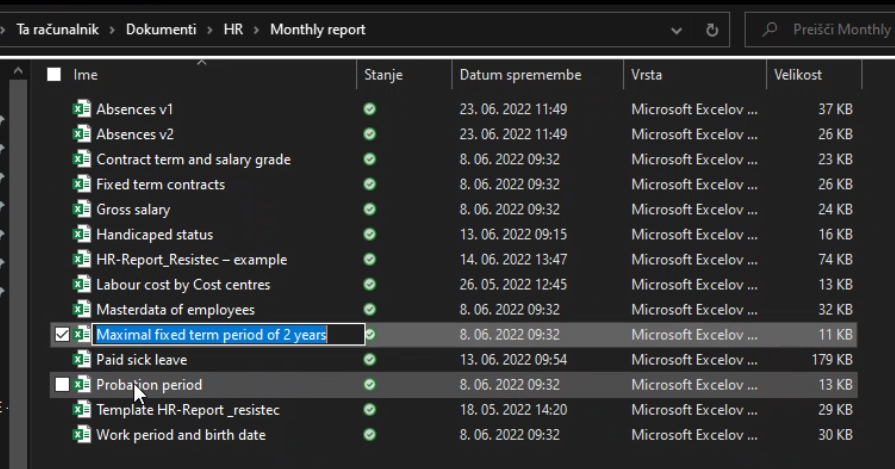Click Excel icon of Labour cost by Cost centres
This screenshot has width=895, height=469.
click(x=82, y=284)
